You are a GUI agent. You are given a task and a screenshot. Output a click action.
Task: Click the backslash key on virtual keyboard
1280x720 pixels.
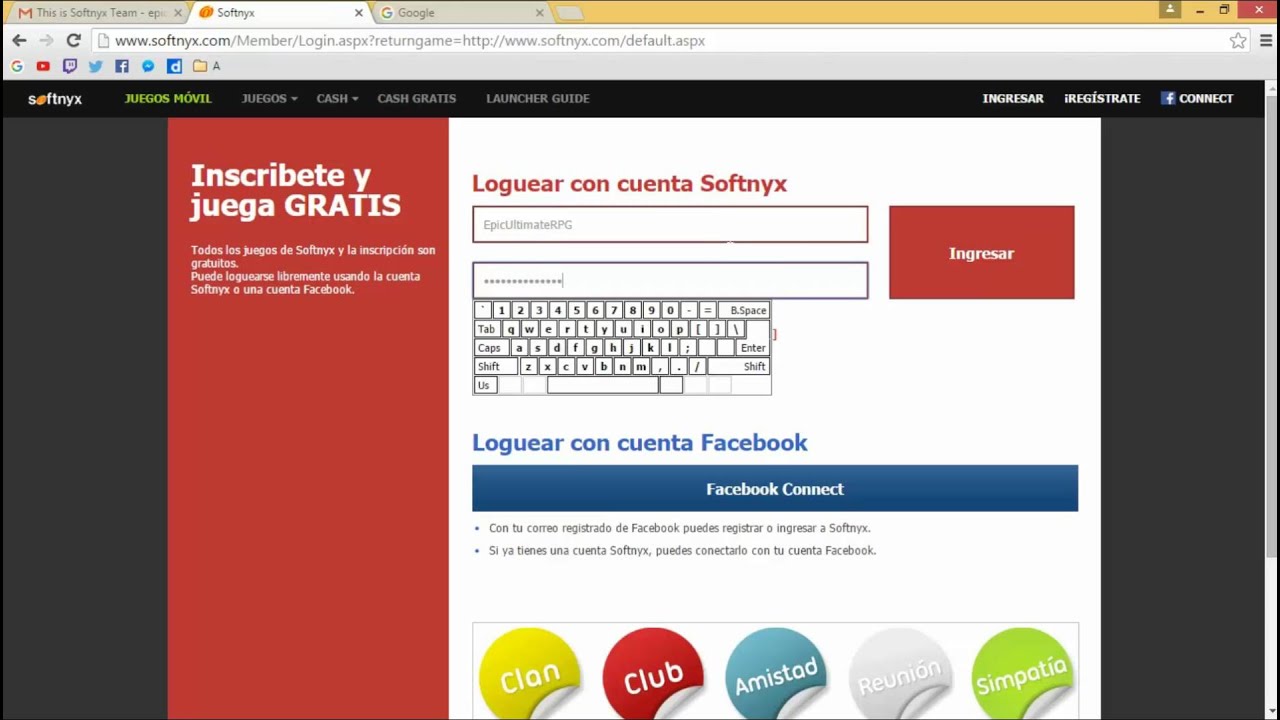click(737, 329)
